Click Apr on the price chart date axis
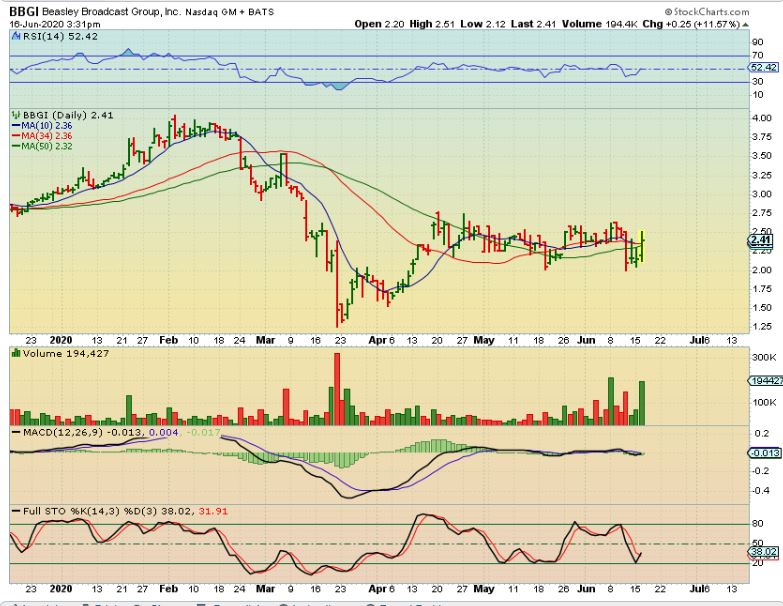The image size is (783, 606). 378,340
